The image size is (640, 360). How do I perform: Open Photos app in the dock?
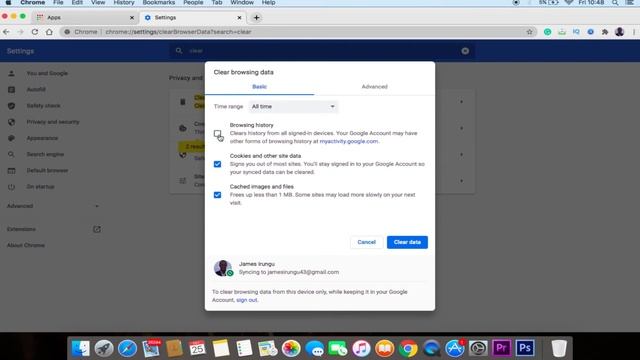point(291,348)
